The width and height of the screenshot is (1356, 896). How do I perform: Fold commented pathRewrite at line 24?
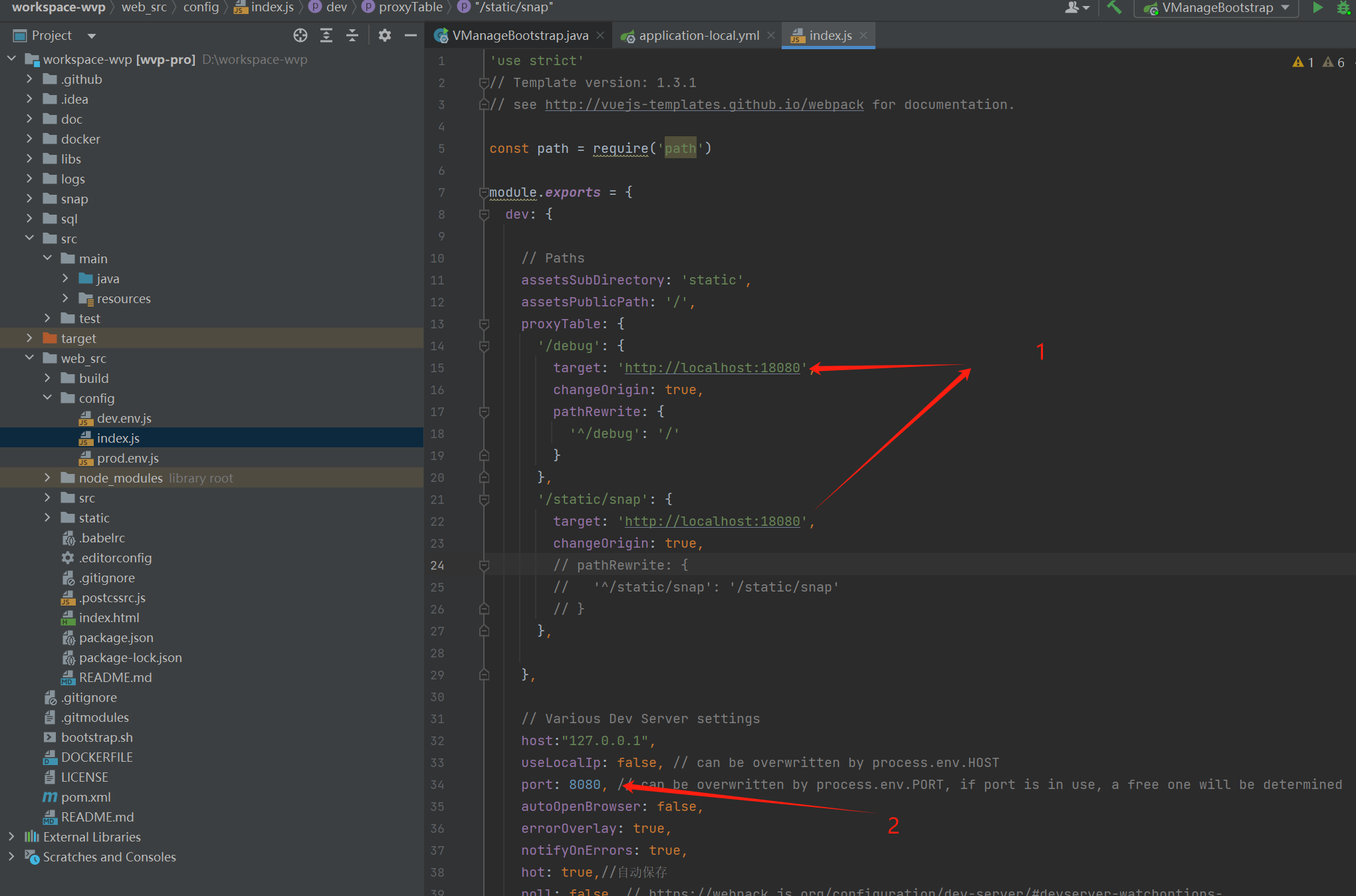[x=484, y=565]
